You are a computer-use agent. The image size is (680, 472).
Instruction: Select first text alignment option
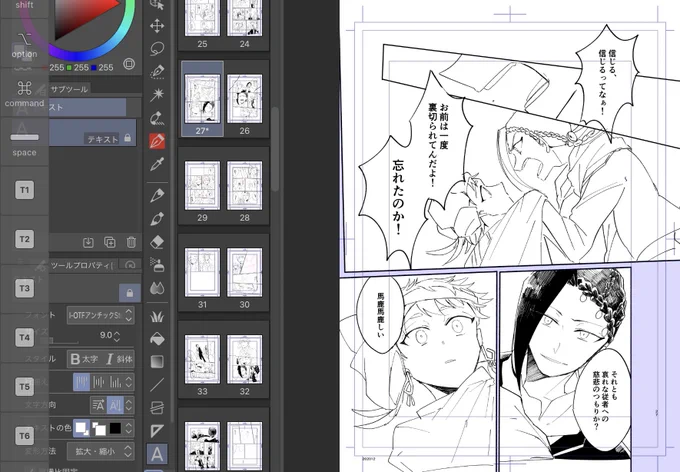82,382
